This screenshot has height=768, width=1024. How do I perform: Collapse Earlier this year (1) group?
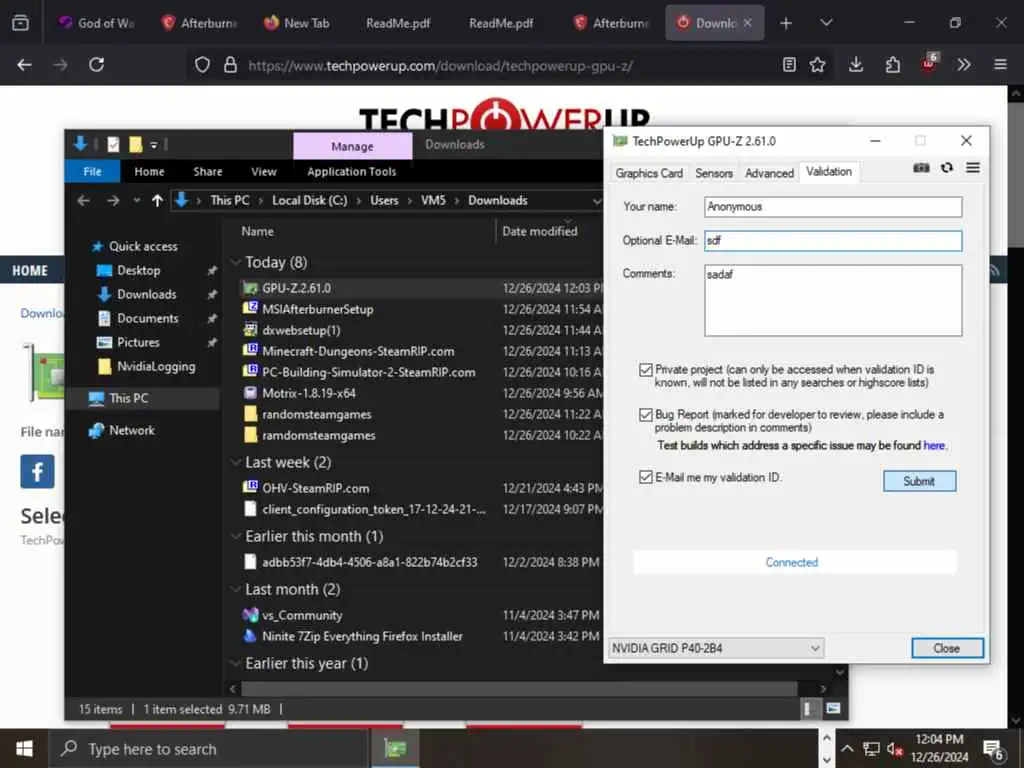tap(236, 664)
